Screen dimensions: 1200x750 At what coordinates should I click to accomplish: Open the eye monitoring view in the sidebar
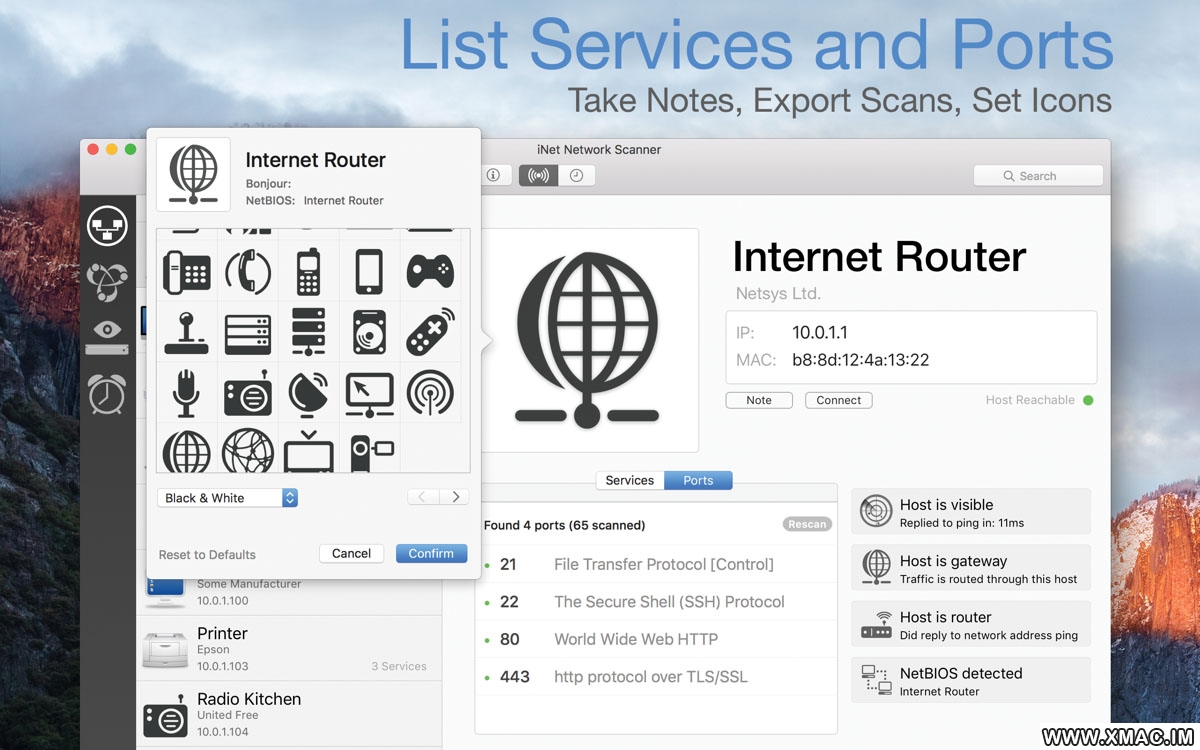point(107,338)
